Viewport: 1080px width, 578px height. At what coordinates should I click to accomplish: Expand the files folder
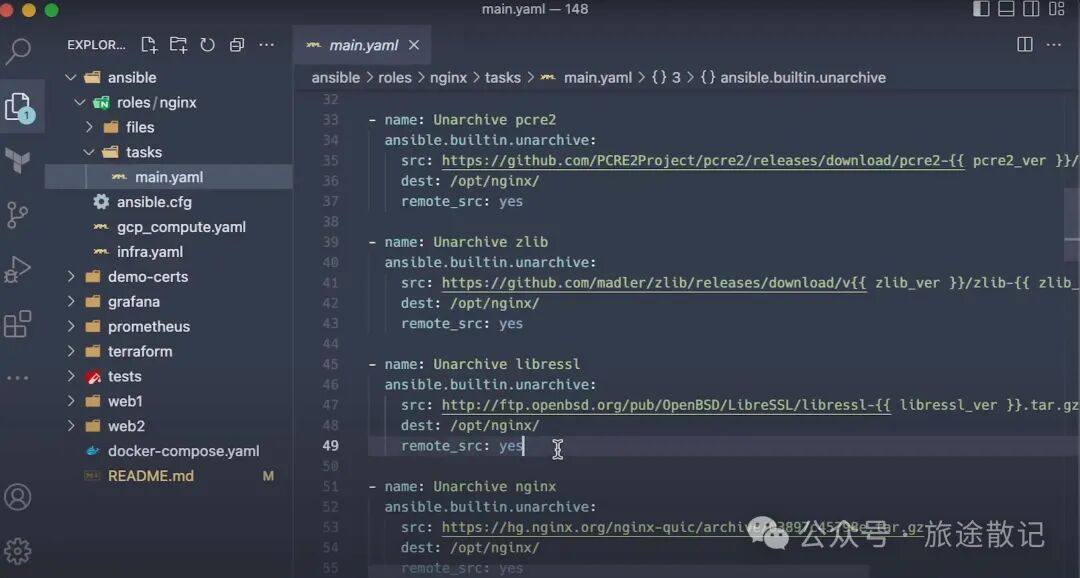pos(90,127)
